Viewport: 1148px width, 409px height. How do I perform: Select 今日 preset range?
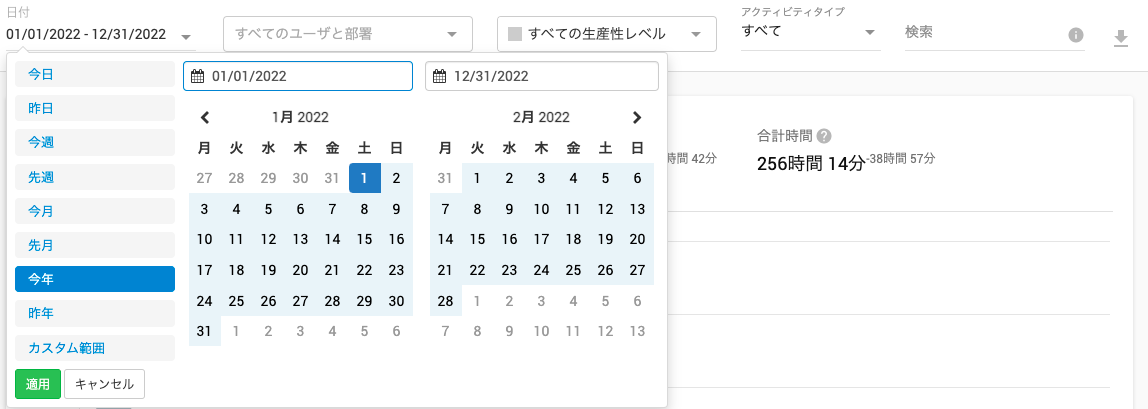95,73
